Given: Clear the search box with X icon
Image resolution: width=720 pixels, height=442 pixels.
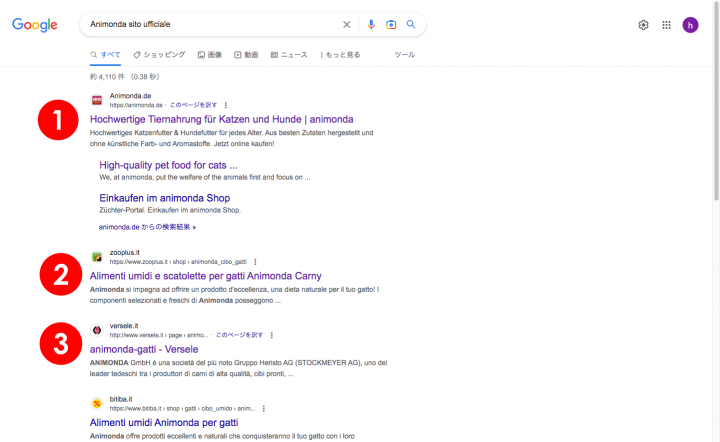Looking at the screenshot, I should coord(347,25).
